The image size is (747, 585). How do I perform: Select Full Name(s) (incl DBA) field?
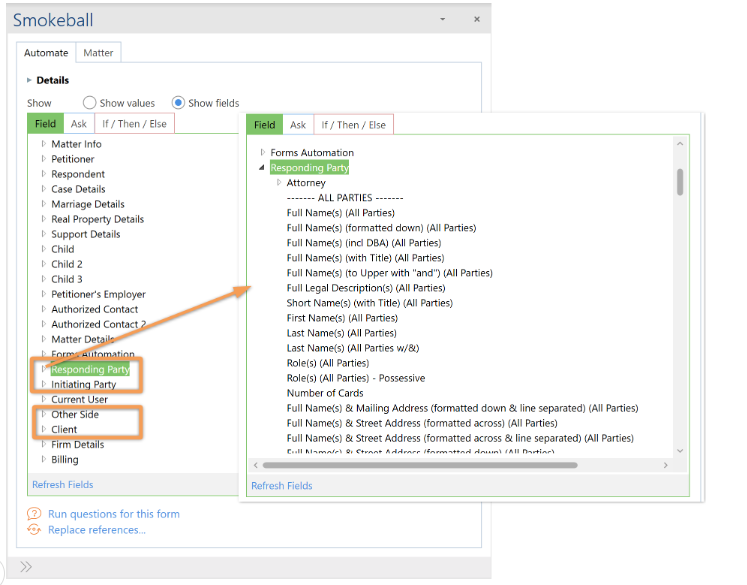click(x=364, y=242)
